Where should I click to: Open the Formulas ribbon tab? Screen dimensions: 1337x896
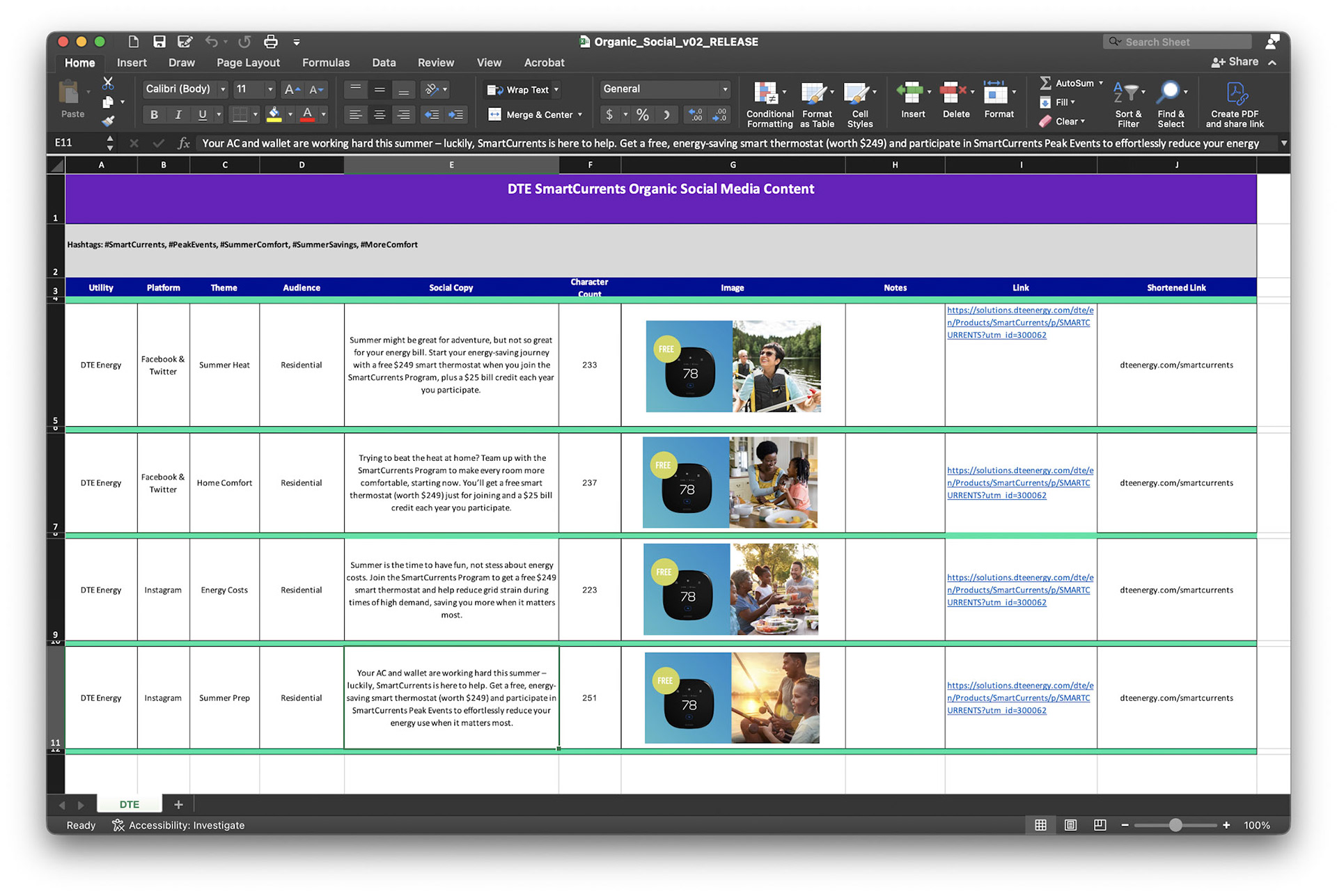pyautogui.click(x=325, y=63)
